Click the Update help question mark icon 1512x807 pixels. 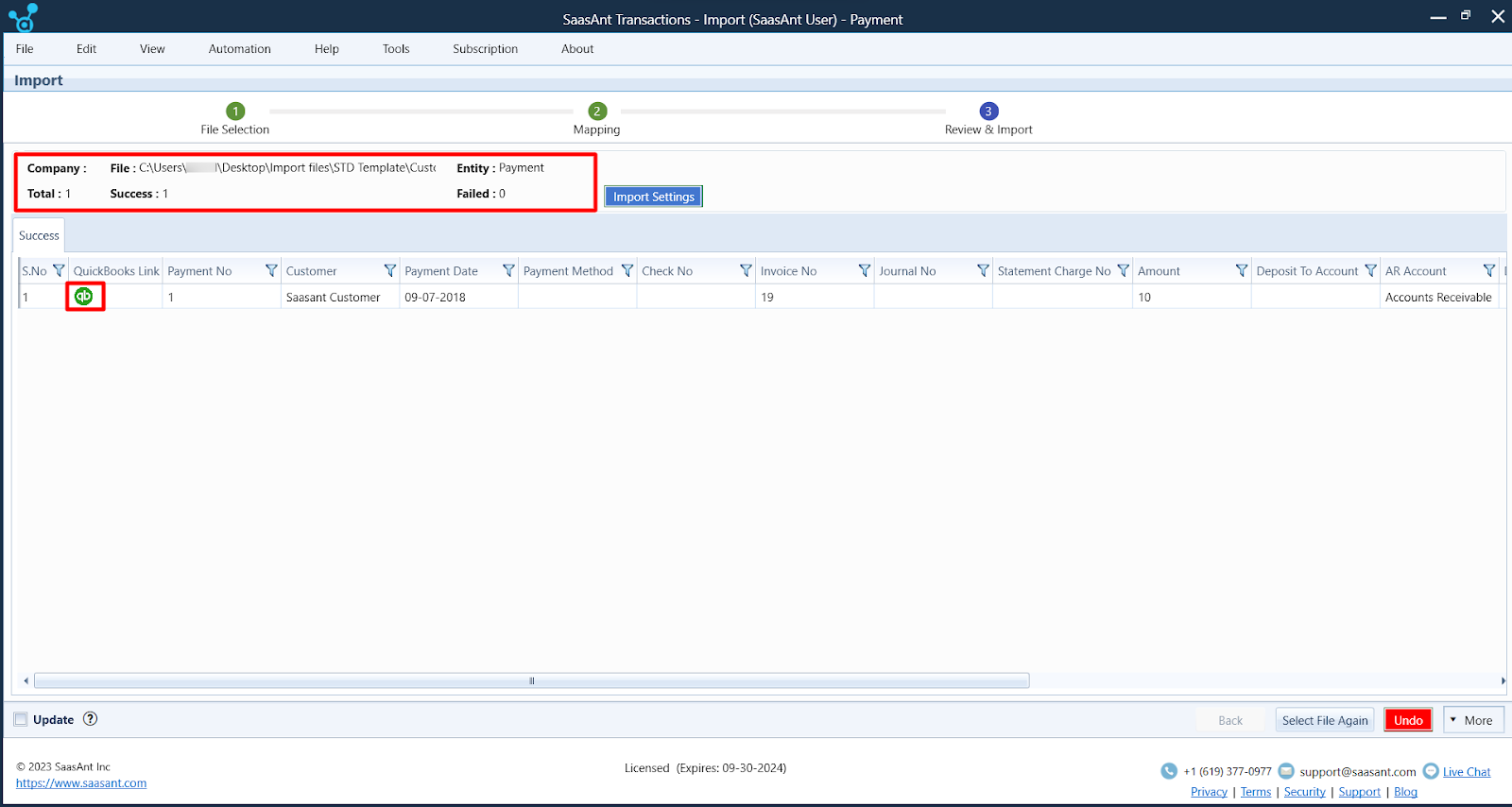pos(90,718)
